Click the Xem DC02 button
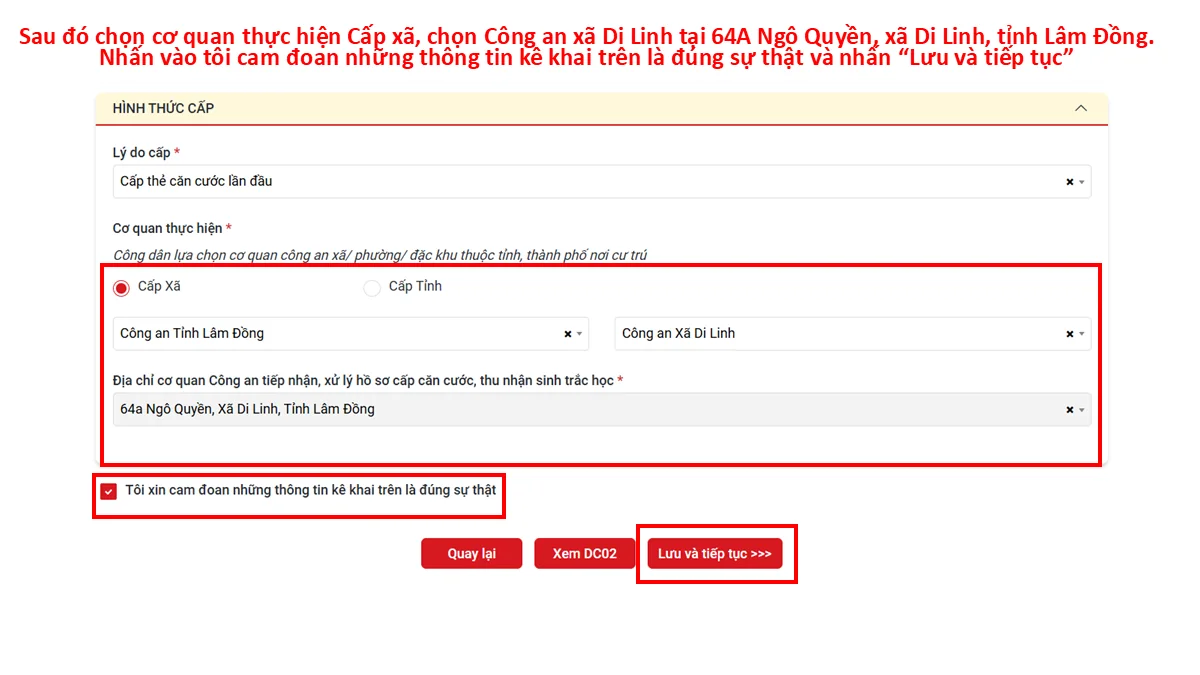 [585, 554]
